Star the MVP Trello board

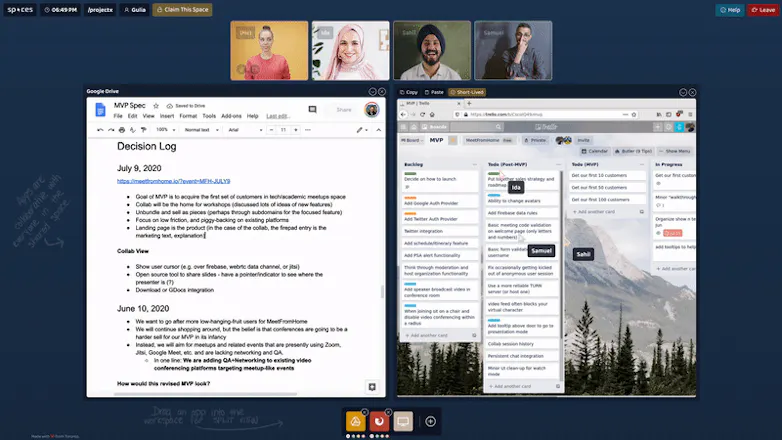click(x=452, y=140)
